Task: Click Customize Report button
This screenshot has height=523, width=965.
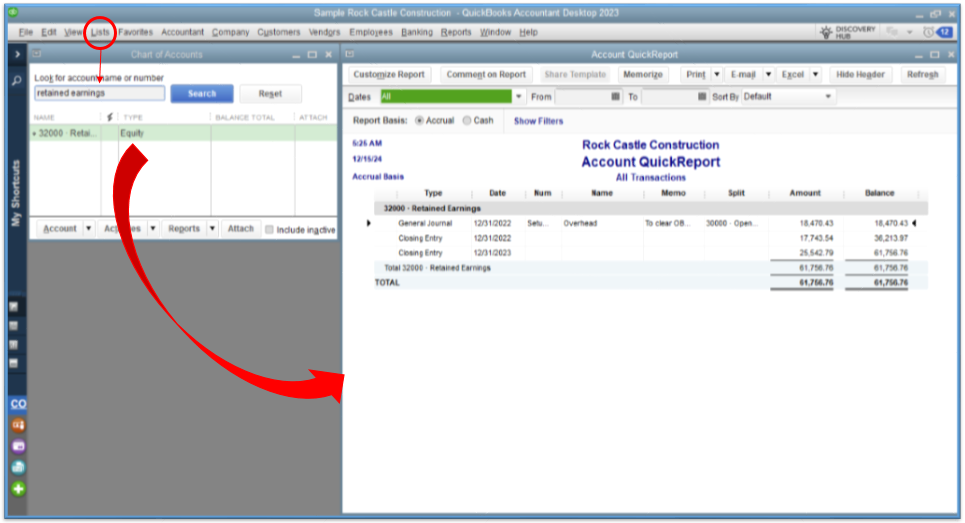Action: [389, 74]
